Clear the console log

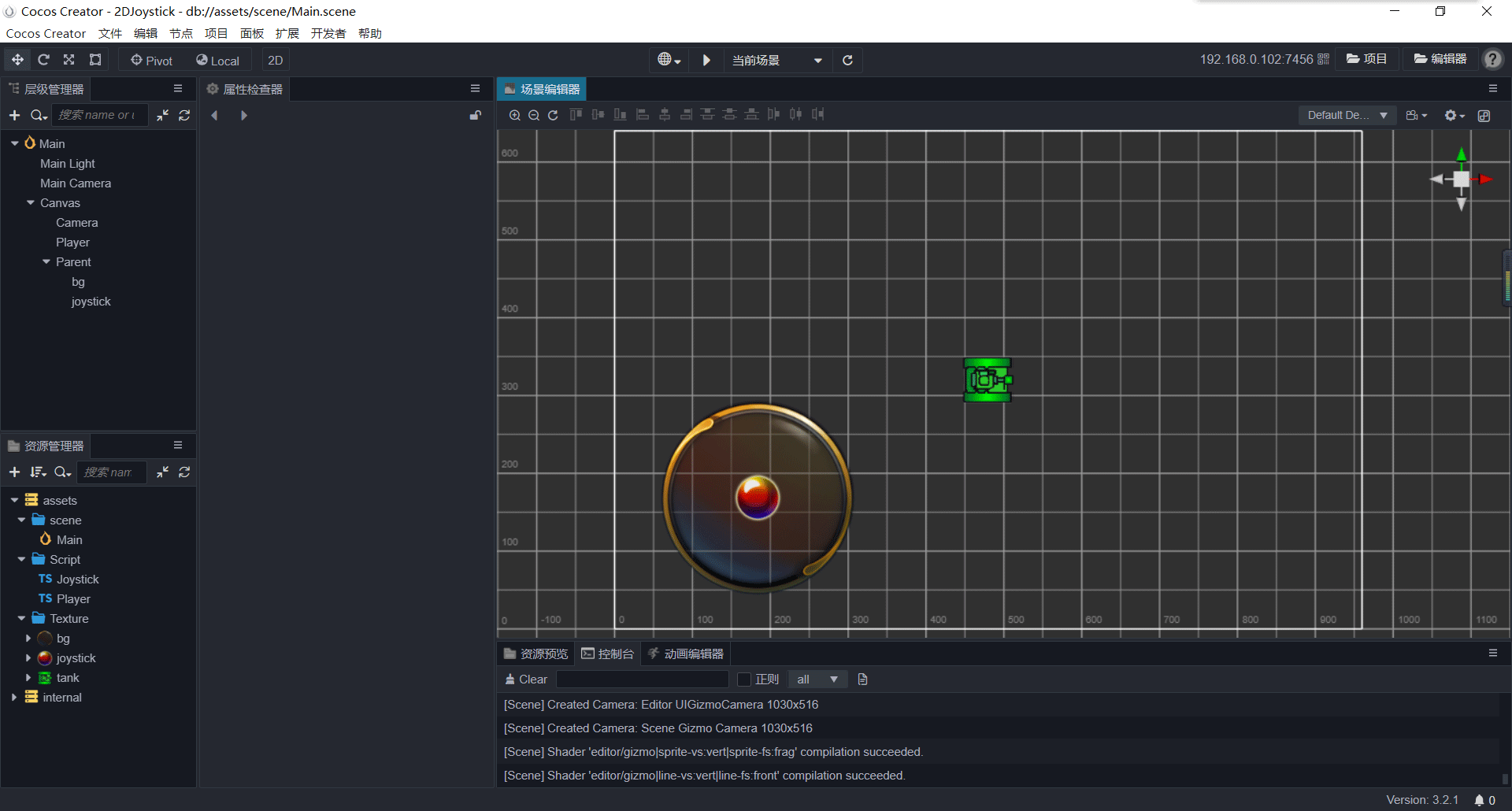point(525,679)
